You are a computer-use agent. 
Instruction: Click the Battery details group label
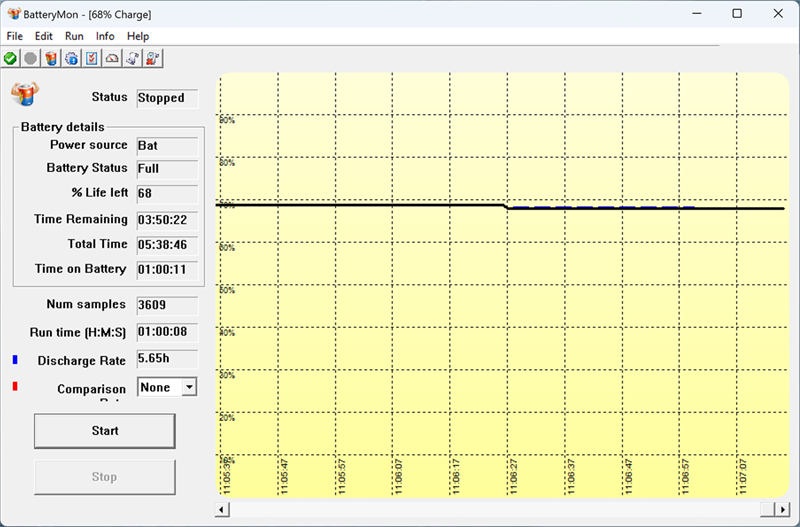[x=62, y=127]
